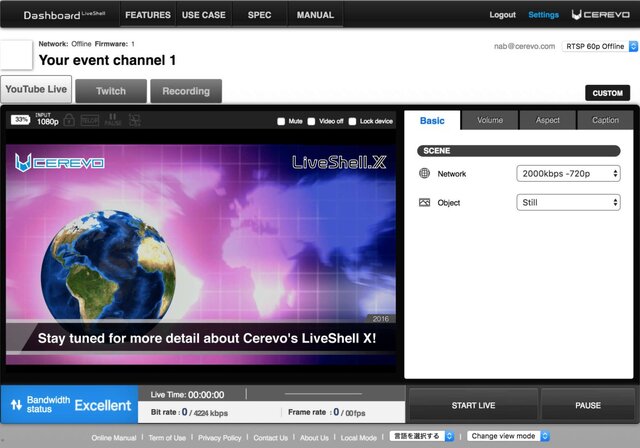Click the Object picture icon in Scene panel
Image resolution: width=640 pixels, height=448 pixels.
[424, 202]
